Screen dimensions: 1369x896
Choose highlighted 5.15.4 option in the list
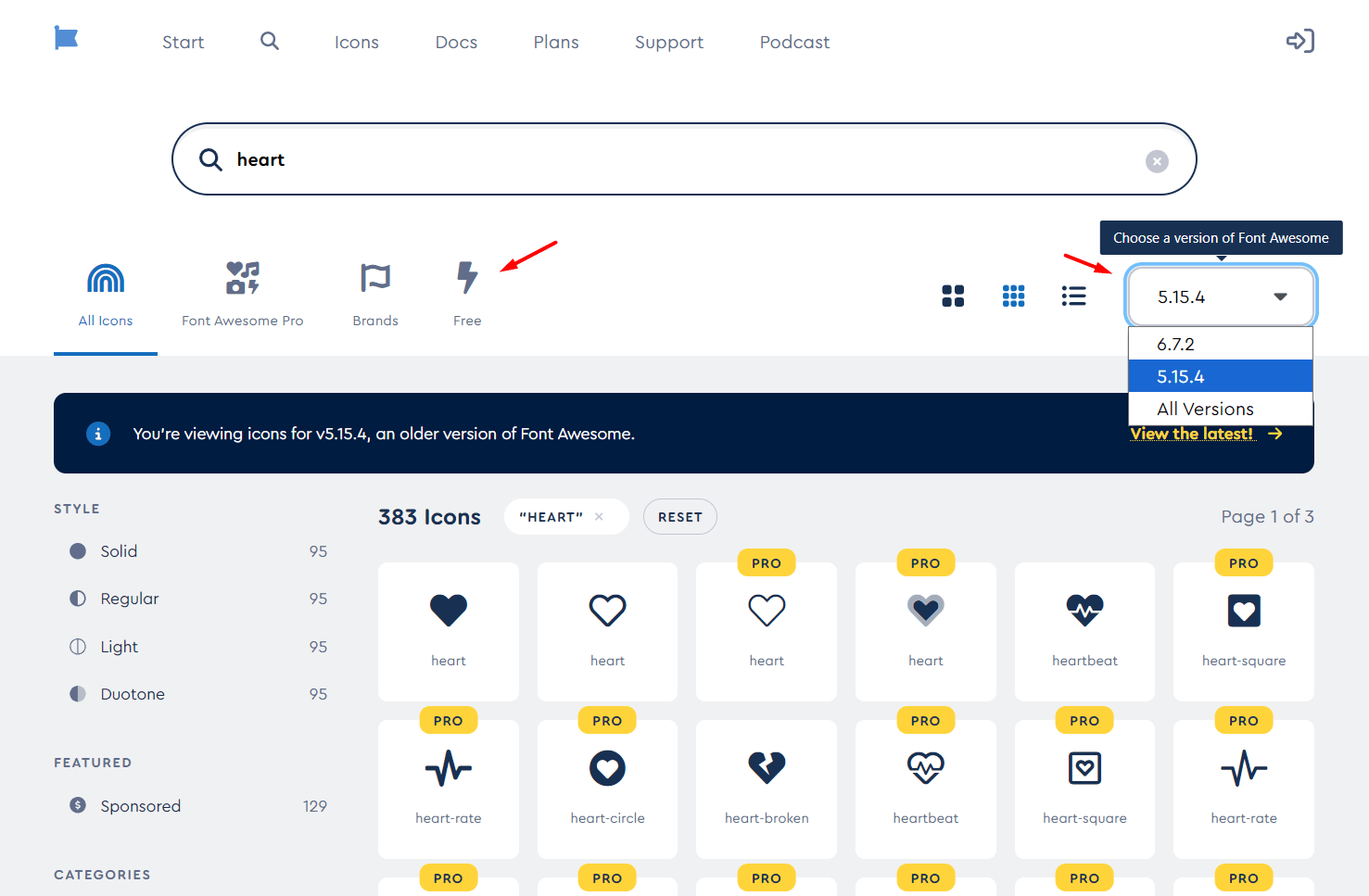[1221, 376]
